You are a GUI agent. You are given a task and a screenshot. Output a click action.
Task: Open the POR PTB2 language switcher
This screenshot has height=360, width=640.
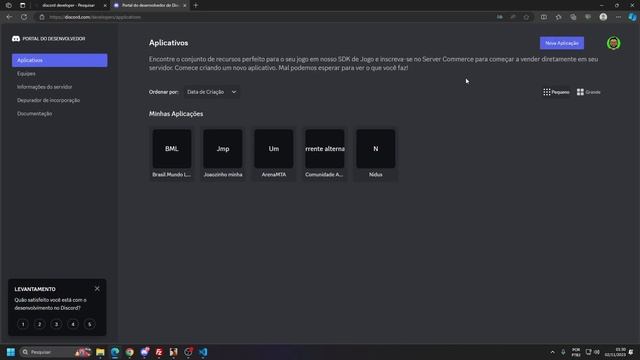coord(576,352)
